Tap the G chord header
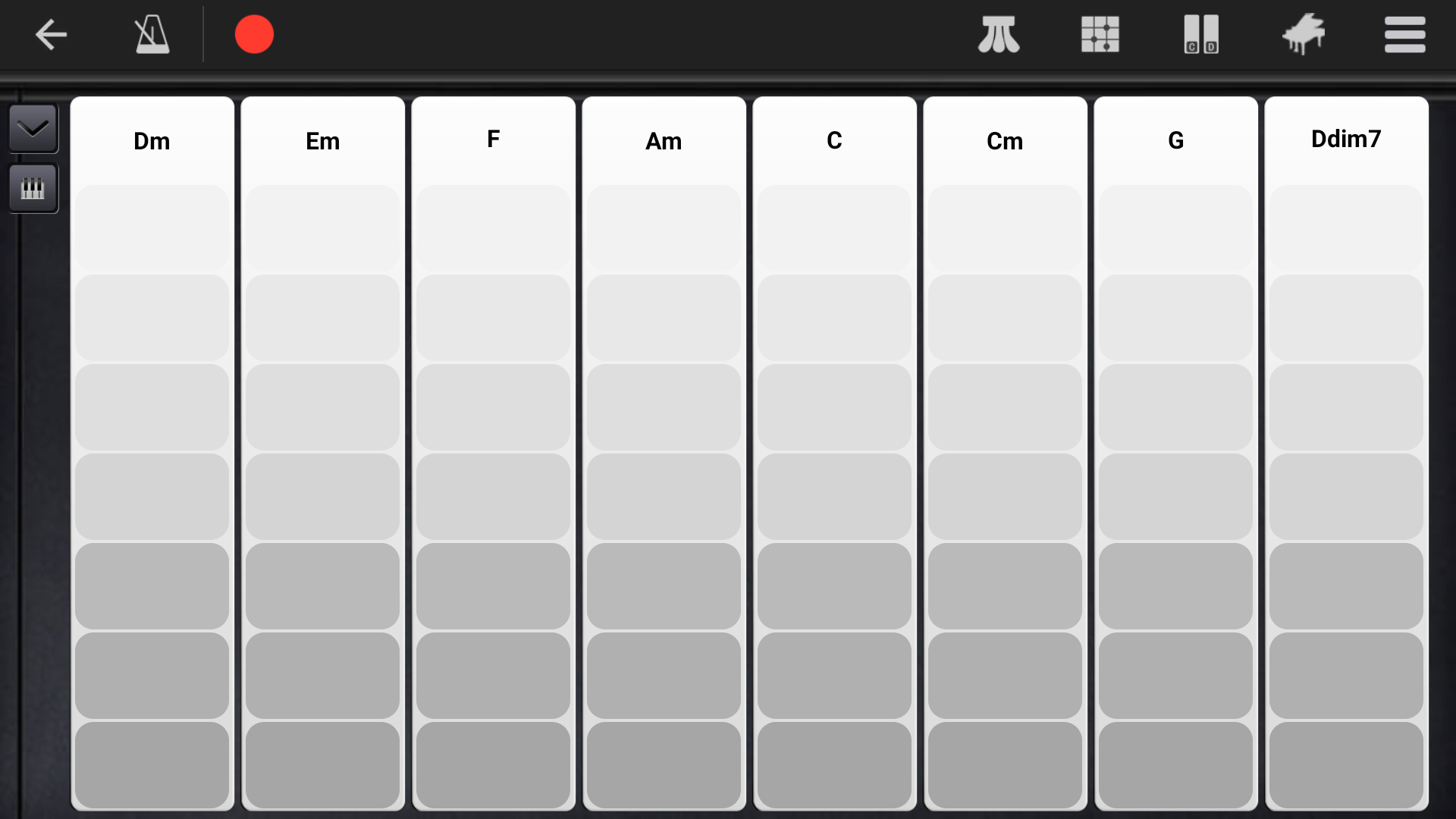The image size is (1456, 819). point(1175,141)
